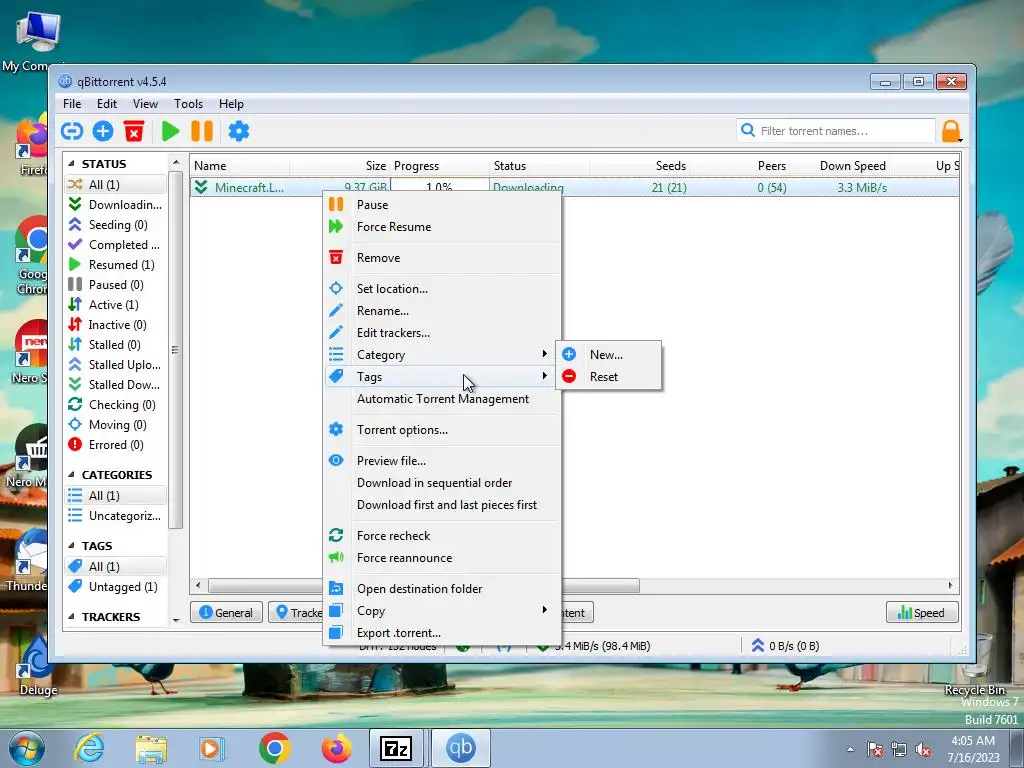Click New... in Tags submenu

coord(608,355)
